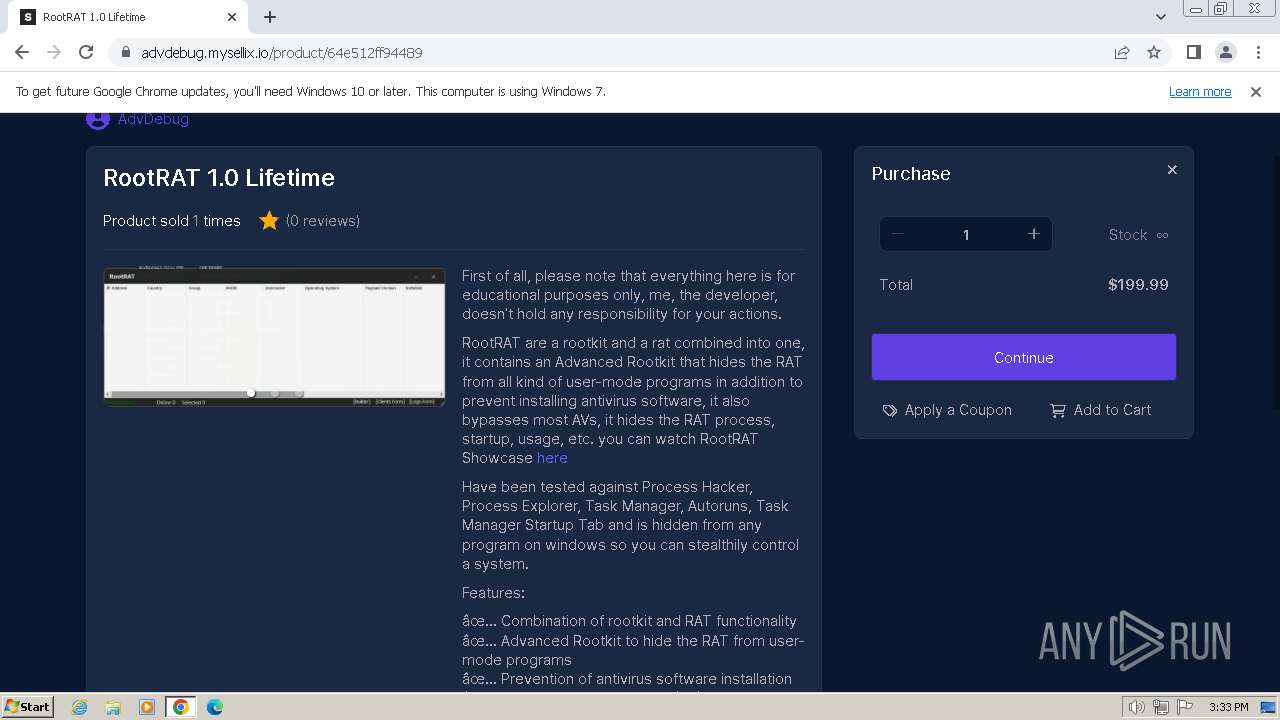Click the browser Forward arrow

click(54, 52)
